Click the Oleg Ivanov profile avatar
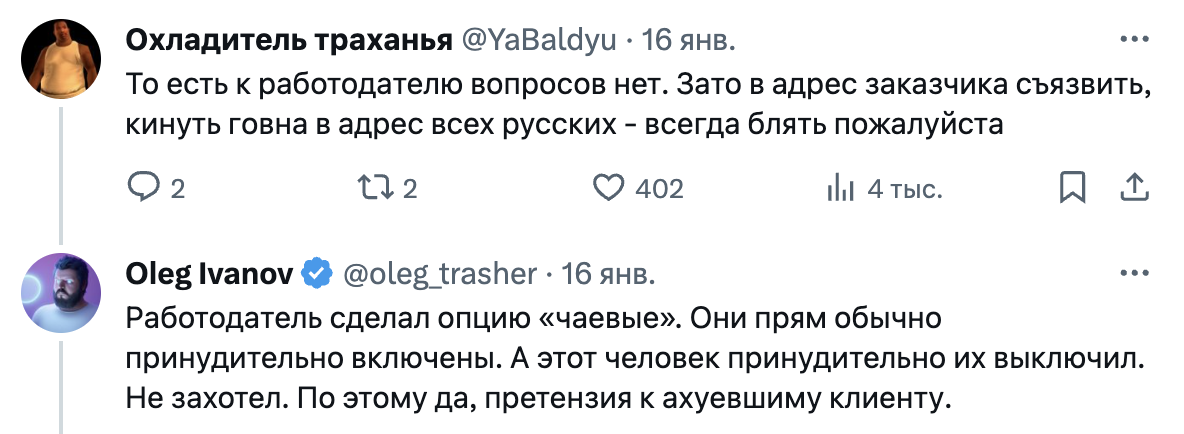This screenshot has width=1184, height=434. [60, 291]
